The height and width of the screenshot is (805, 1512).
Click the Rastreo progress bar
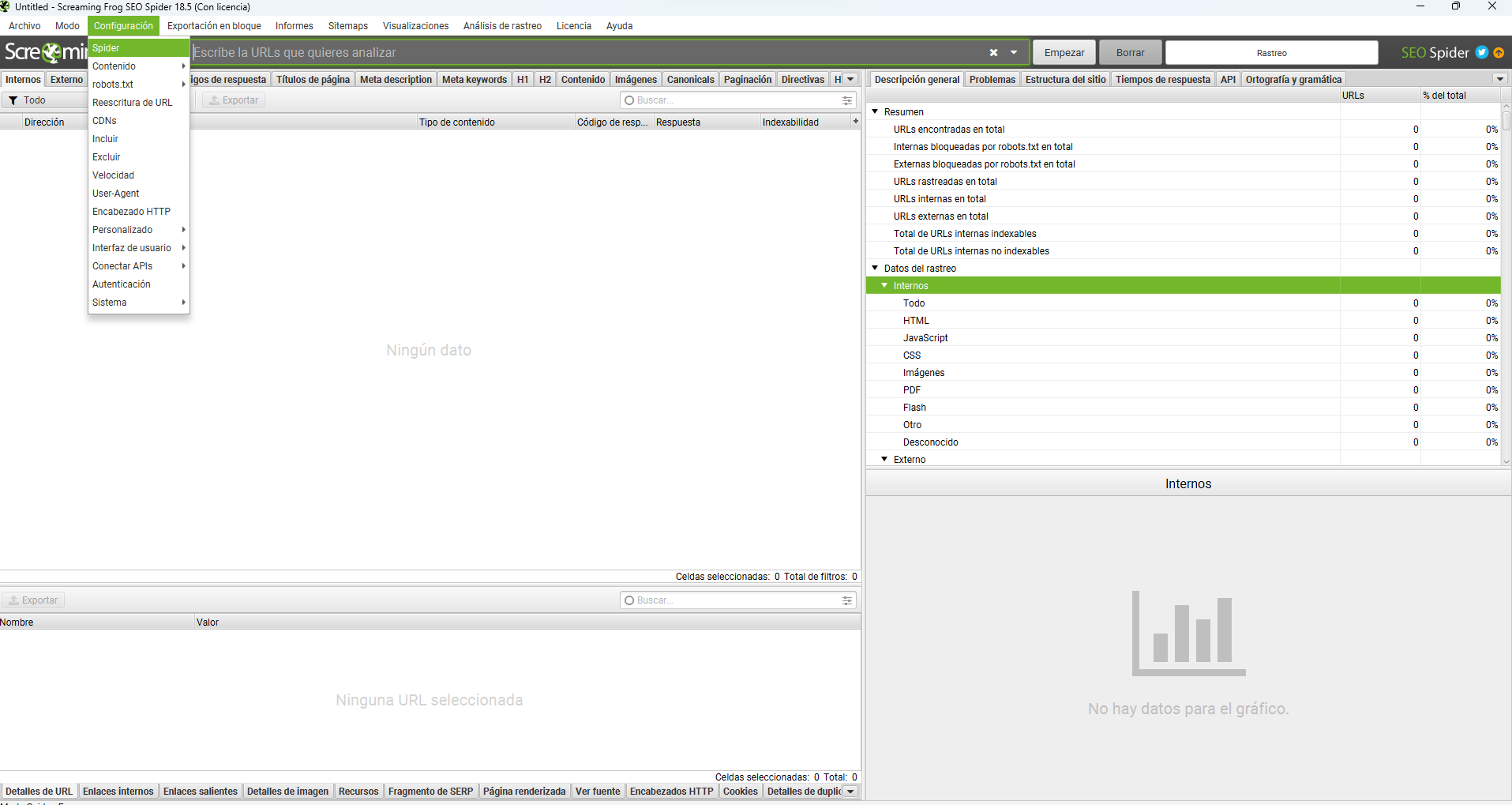[1271, 52]
